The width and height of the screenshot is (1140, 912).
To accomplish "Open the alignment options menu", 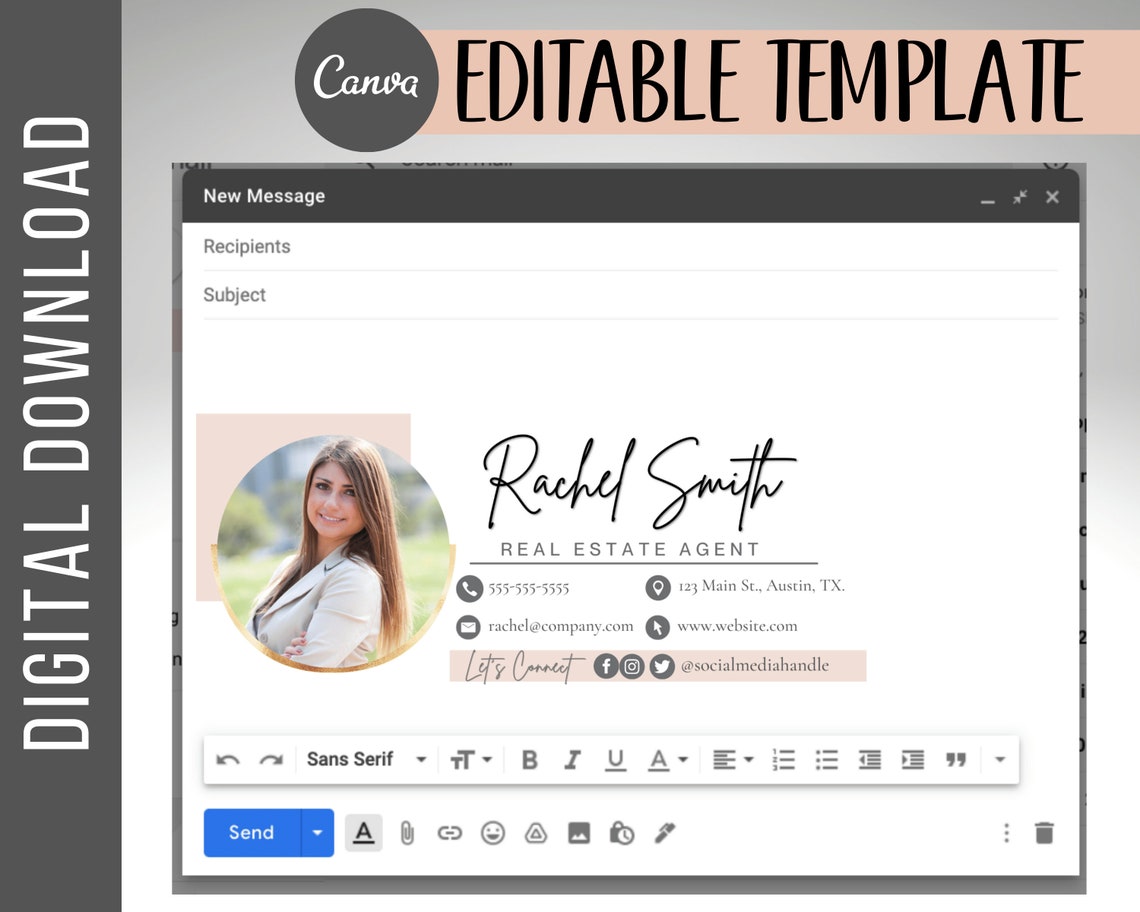I will click(733, 759).
